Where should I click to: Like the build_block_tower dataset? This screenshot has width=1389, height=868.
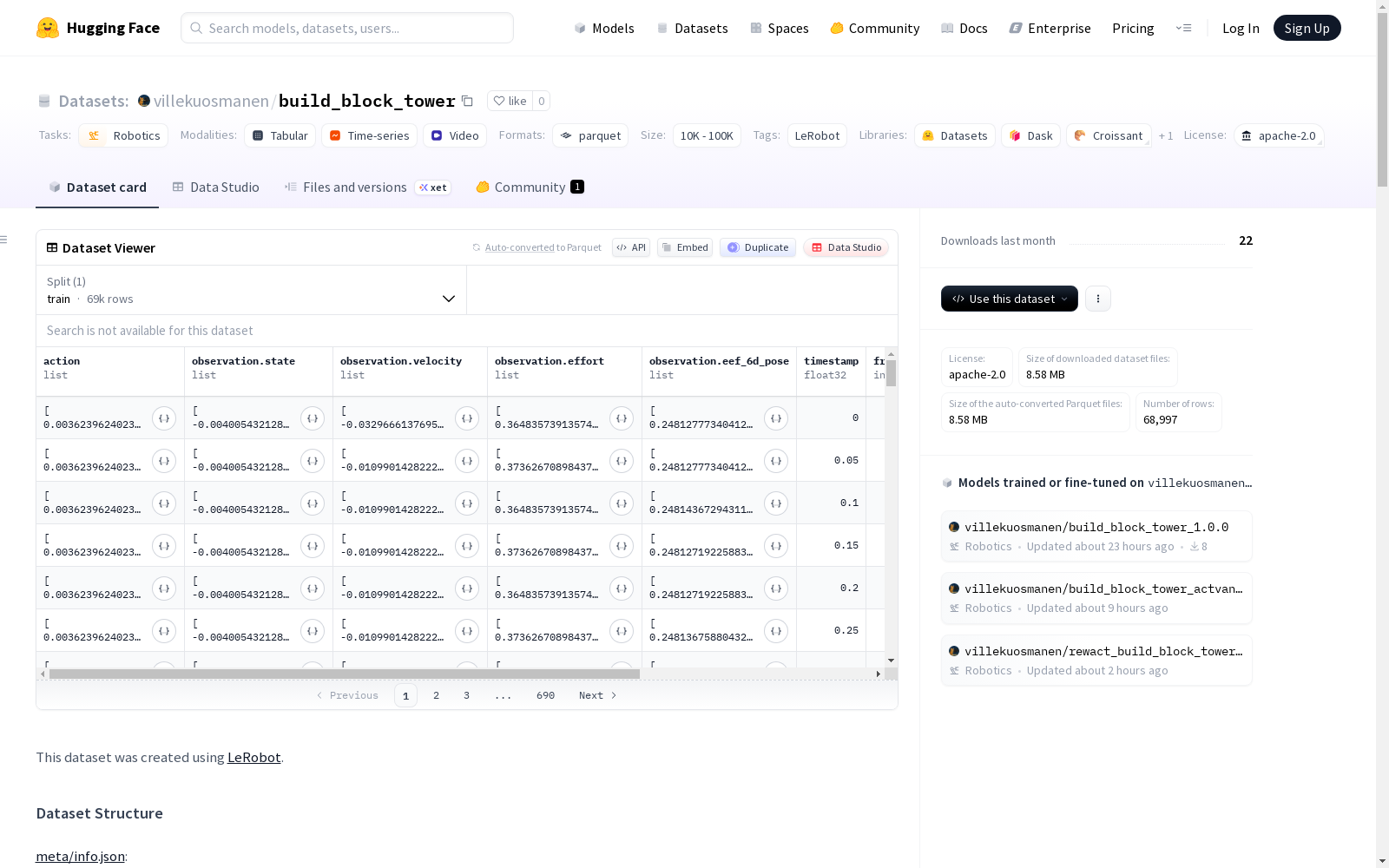(510, 101)
